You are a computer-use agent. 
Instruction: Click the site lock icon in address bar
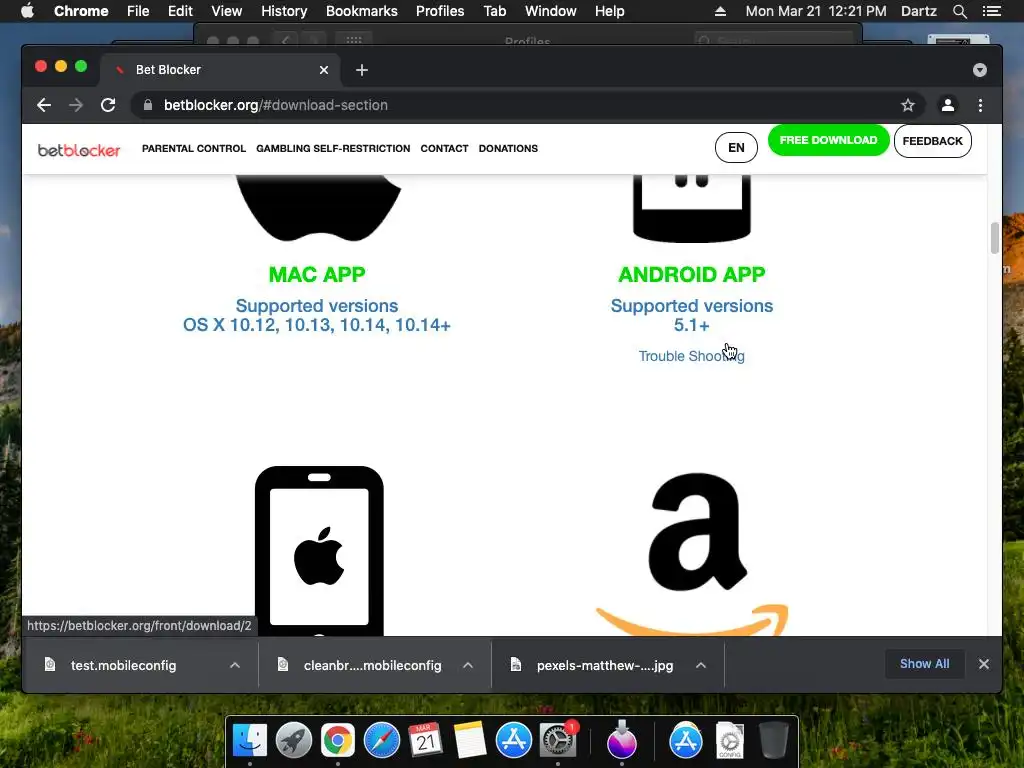coord(148,105)
